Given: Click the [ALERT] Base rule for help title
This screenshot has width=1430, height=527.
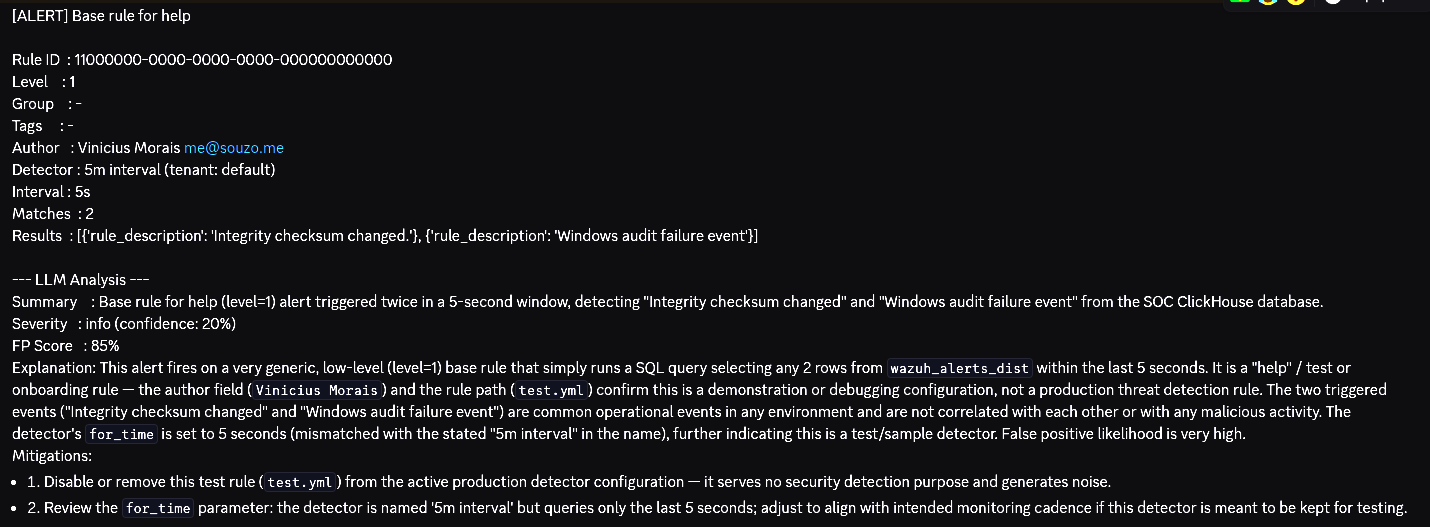Looking at the screenshot, I should pos(101,16).
